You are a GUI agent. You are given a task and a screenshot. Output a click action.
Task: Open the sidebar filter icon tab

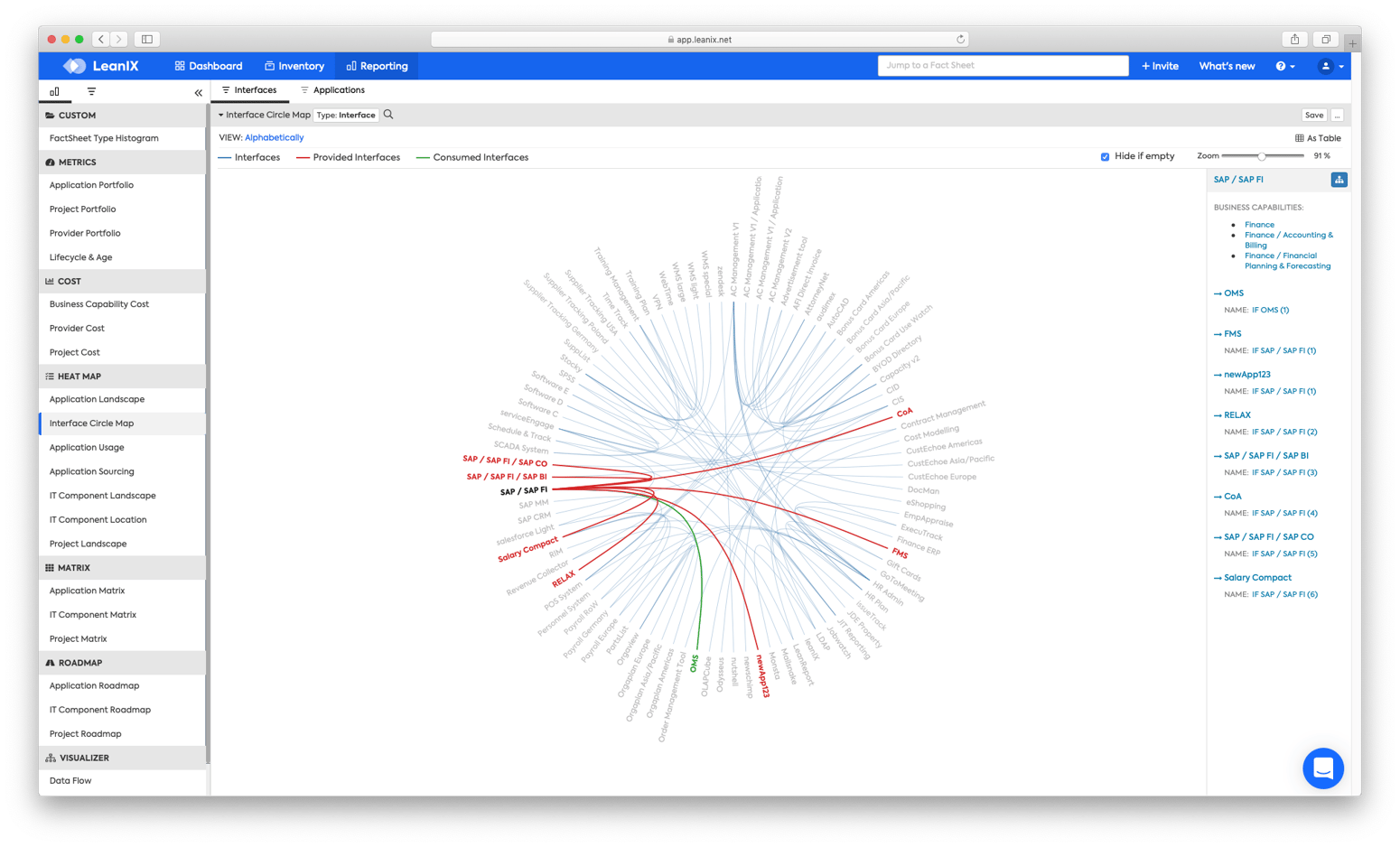click(91, 92)
